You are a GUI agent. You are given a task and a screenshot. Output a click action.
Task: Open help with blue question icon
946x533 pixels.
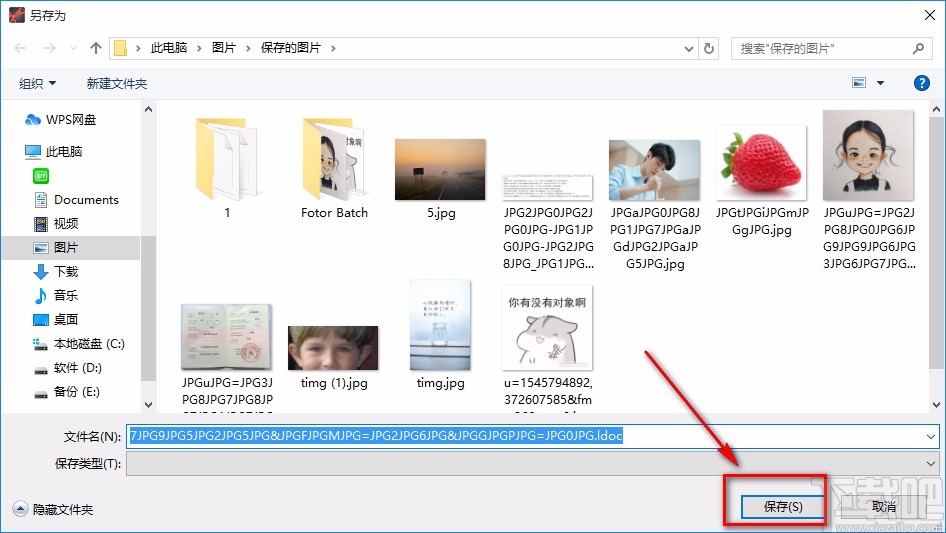pyautogui.click(x=921, y=83)
